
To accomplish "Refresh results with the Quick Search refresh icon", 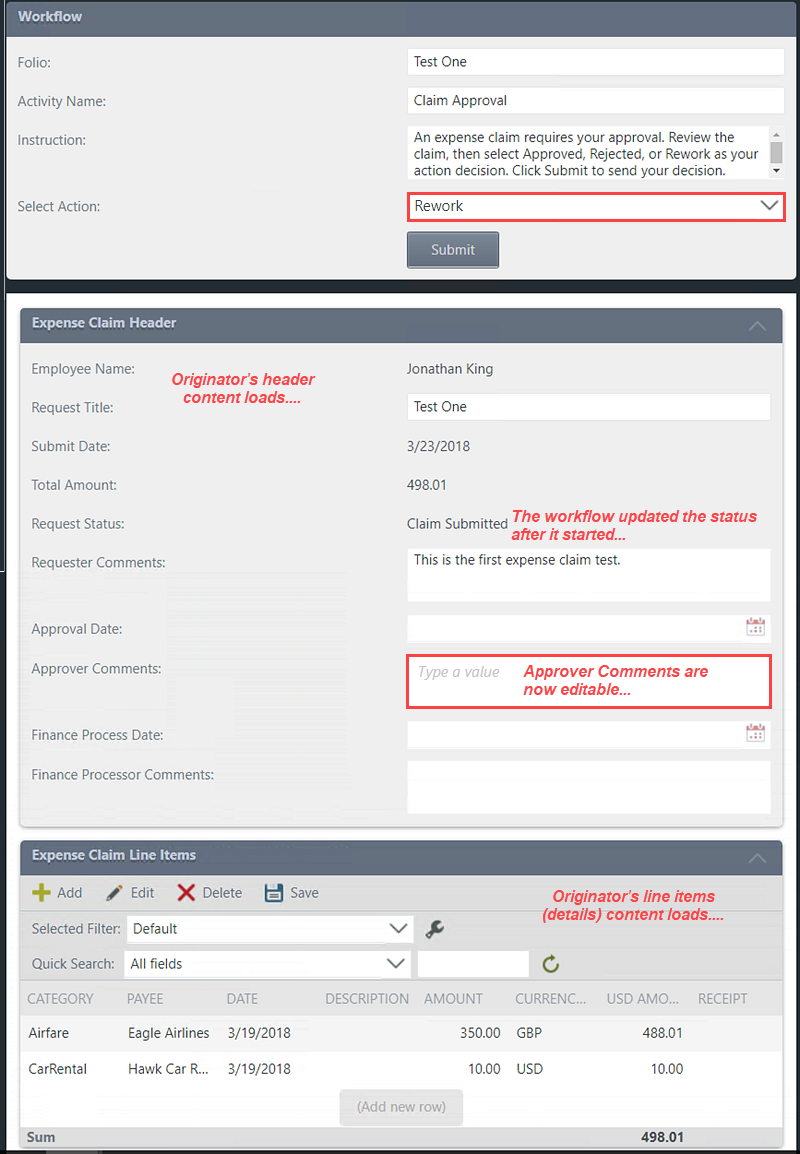I will coord(549,964).
